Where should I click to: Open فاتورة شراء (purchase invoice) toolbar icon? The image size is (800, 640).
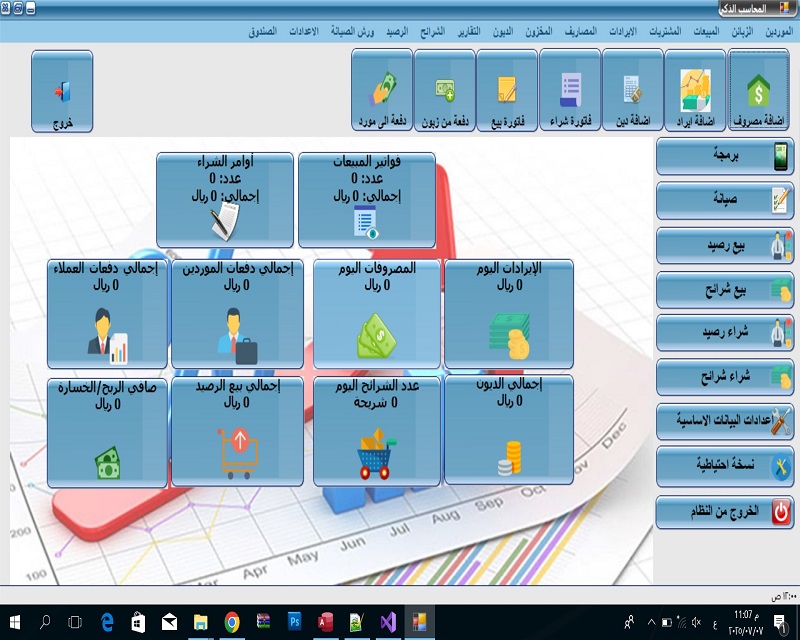pyautogui.click(x=569, y=92)
